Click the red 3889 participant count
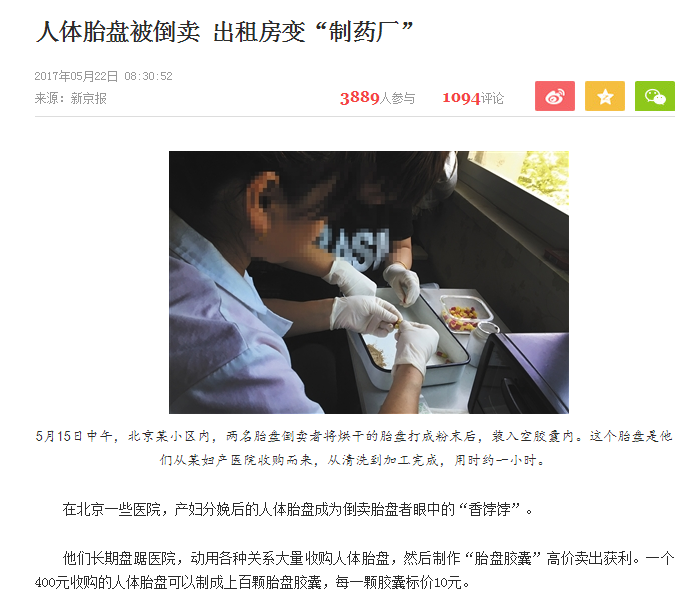693x593 pixels. (x=360, y=98)
